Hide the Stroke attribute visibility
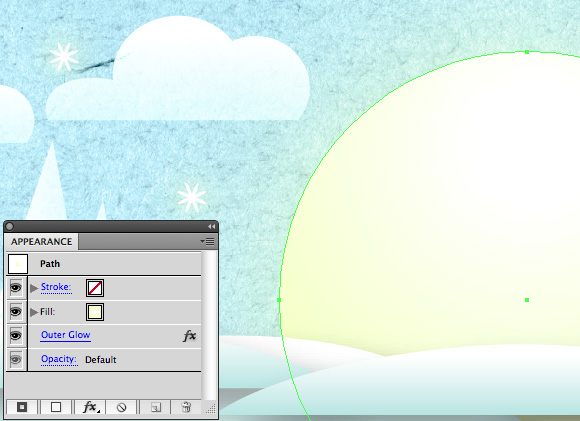The height and width of the screenshot is (421, 580). 16,287
